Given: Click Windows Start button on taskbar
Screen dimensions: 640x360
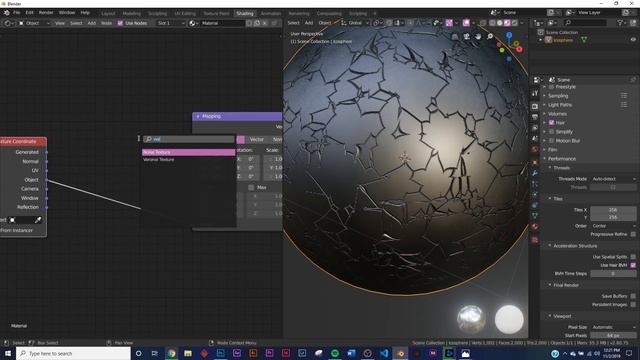Looking at the screenshot, I should click(x=8, y=353).
